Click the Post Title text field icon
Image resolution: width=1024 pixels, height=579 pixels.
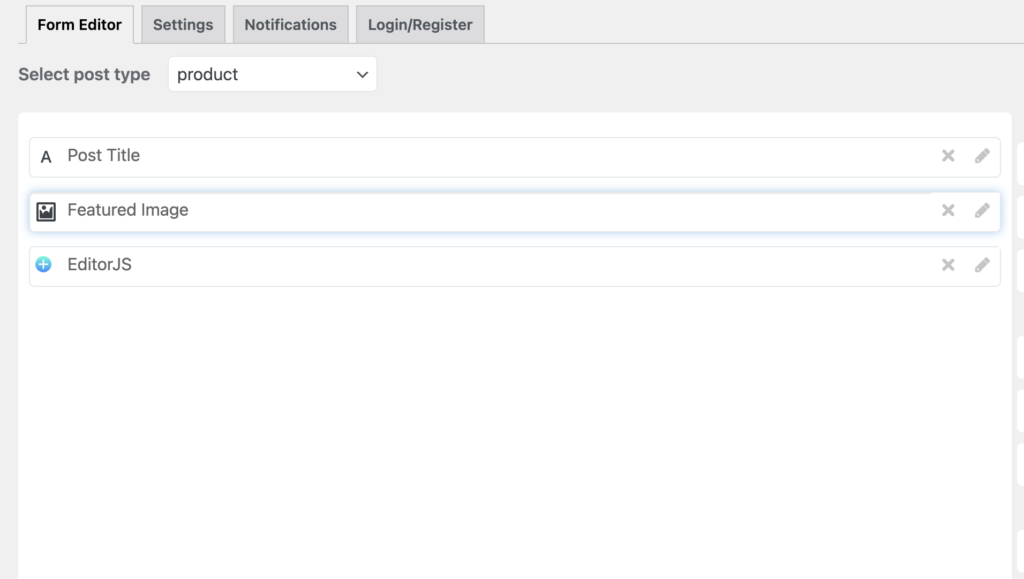pos(46,157)
